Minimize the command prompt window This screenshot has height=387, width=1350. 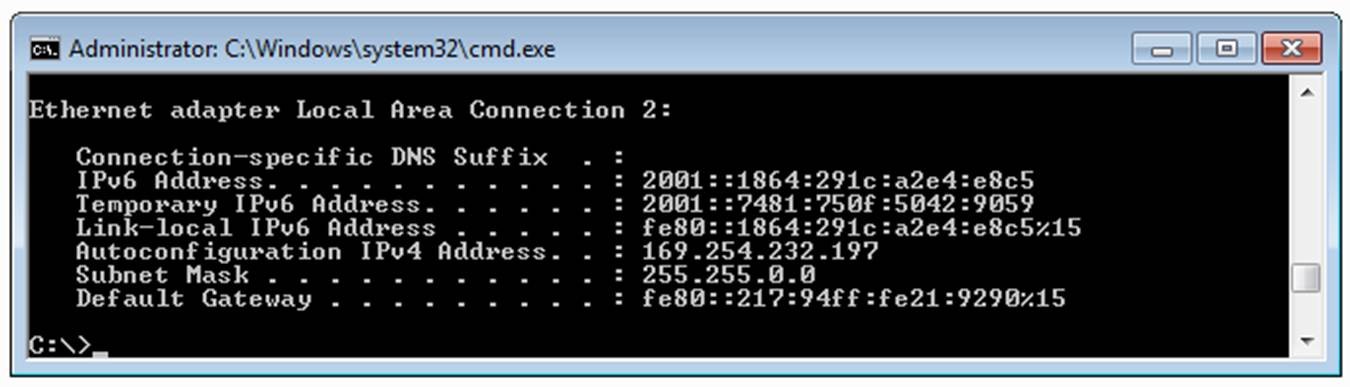point(1163,48)
